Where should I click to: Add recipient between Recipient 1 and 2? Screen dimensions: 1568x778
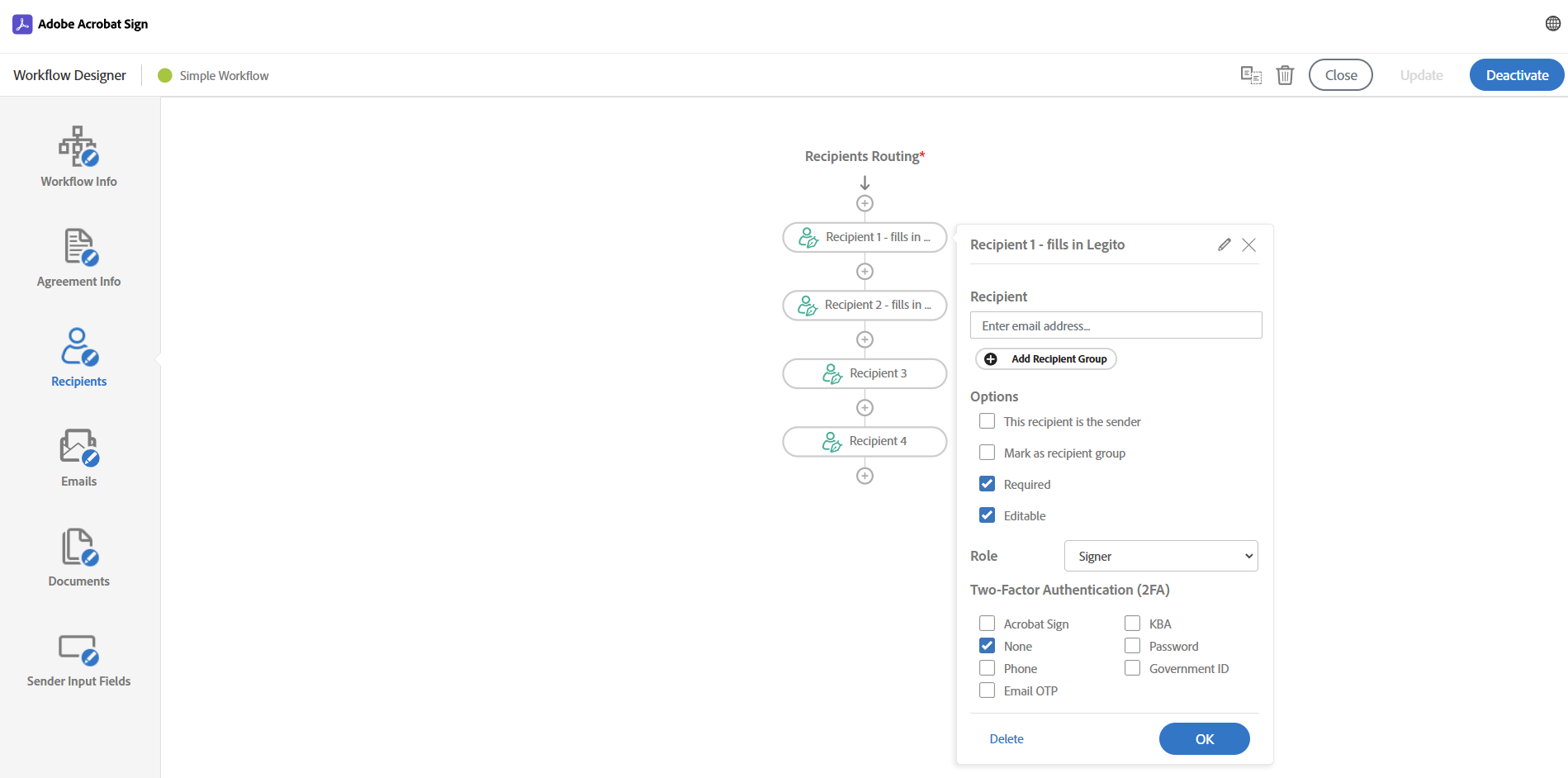coord(865,271)
